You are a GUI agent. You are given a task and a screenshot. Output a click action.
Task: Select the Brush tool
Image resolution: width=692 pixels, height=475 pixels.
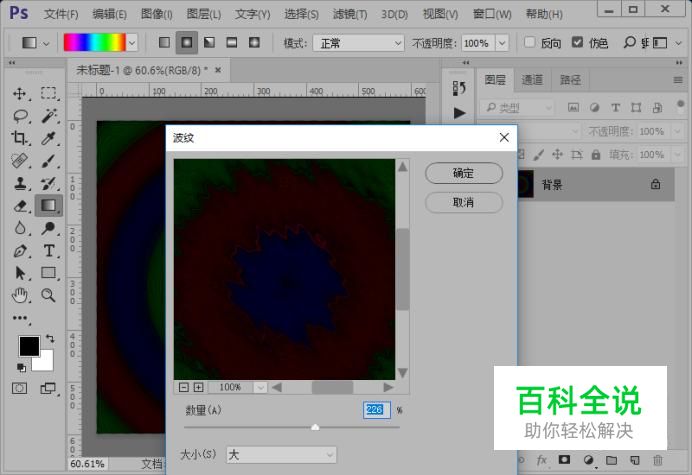[x=49, y=161]
